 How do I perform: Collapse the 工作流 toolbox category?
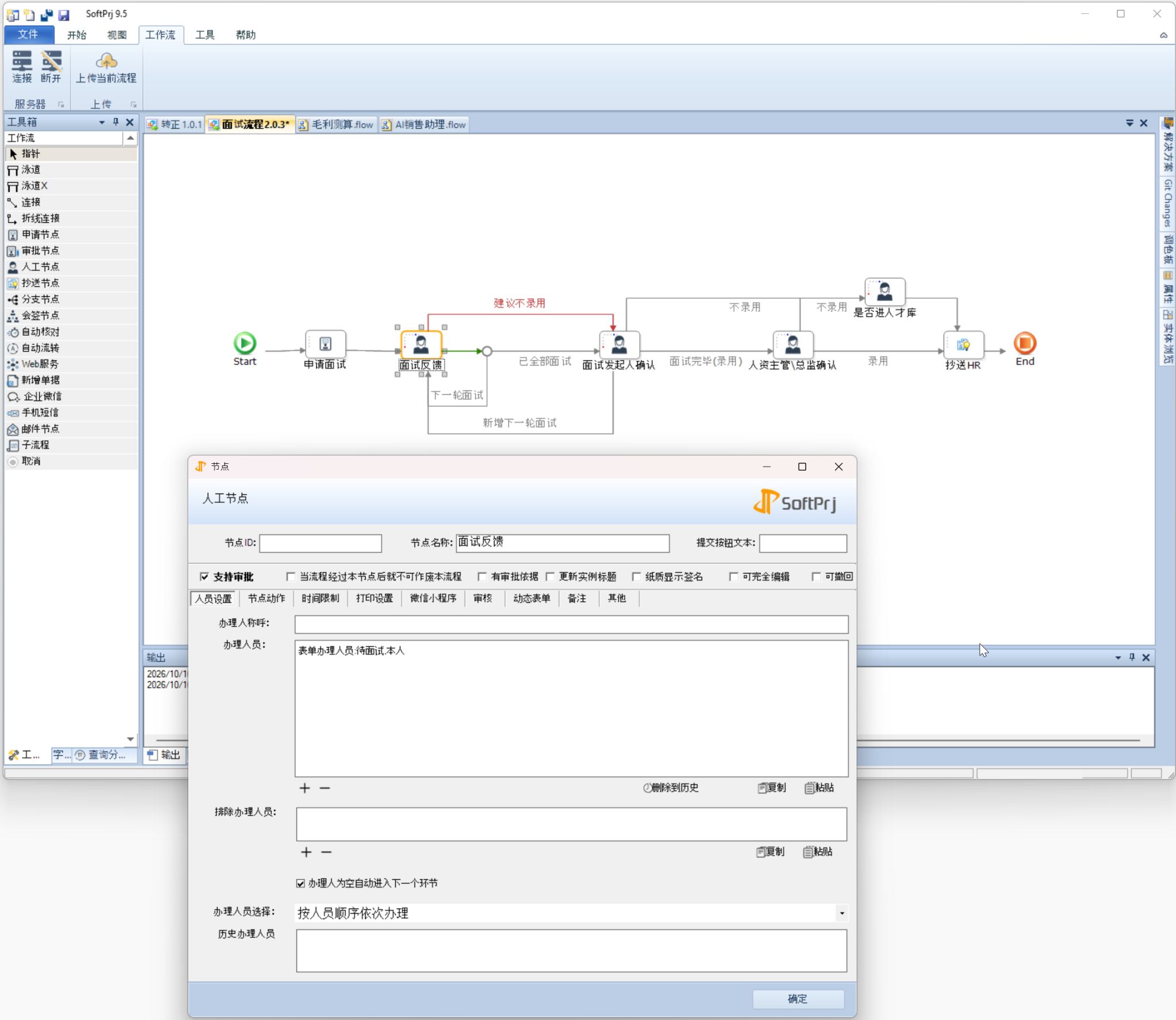(x=130, y=138)
